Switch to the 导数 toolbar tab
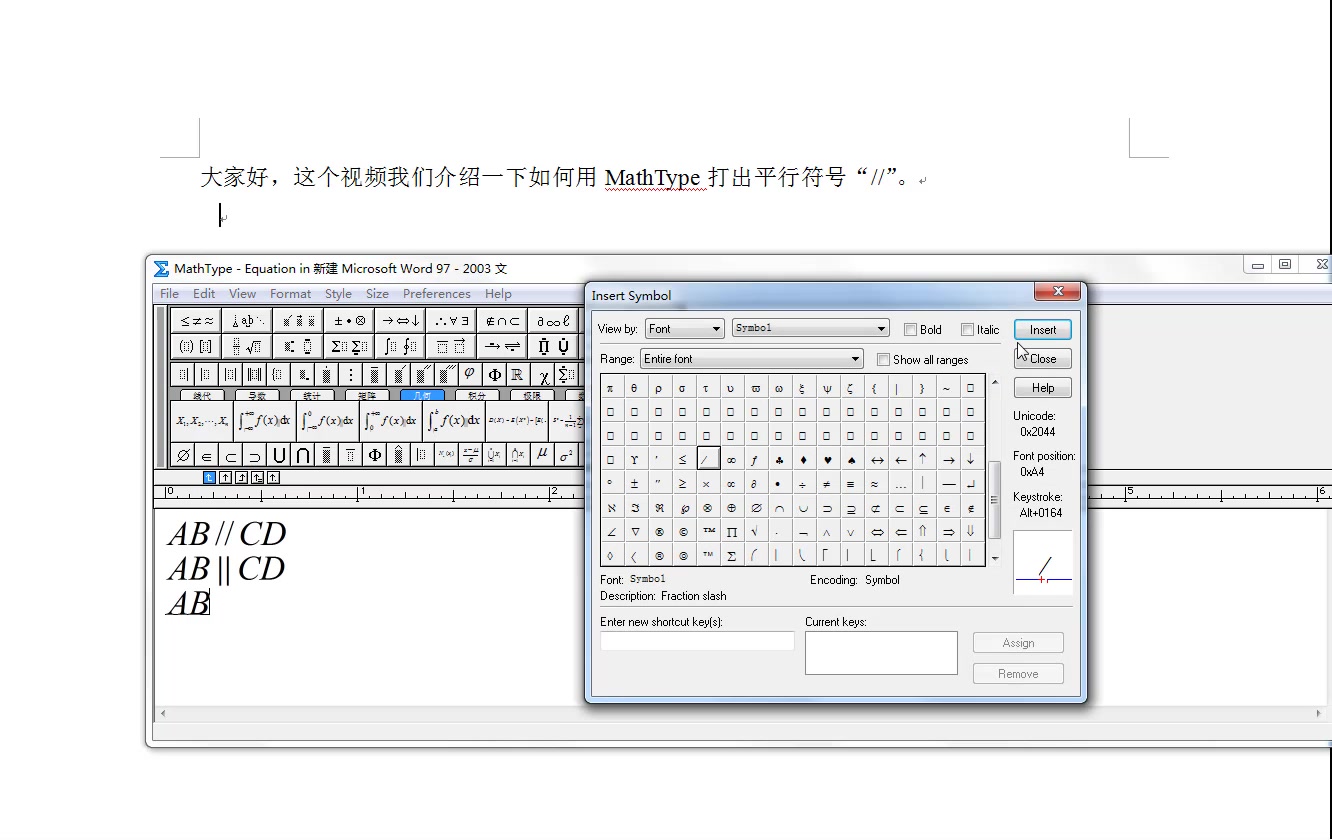 point(257,396)
